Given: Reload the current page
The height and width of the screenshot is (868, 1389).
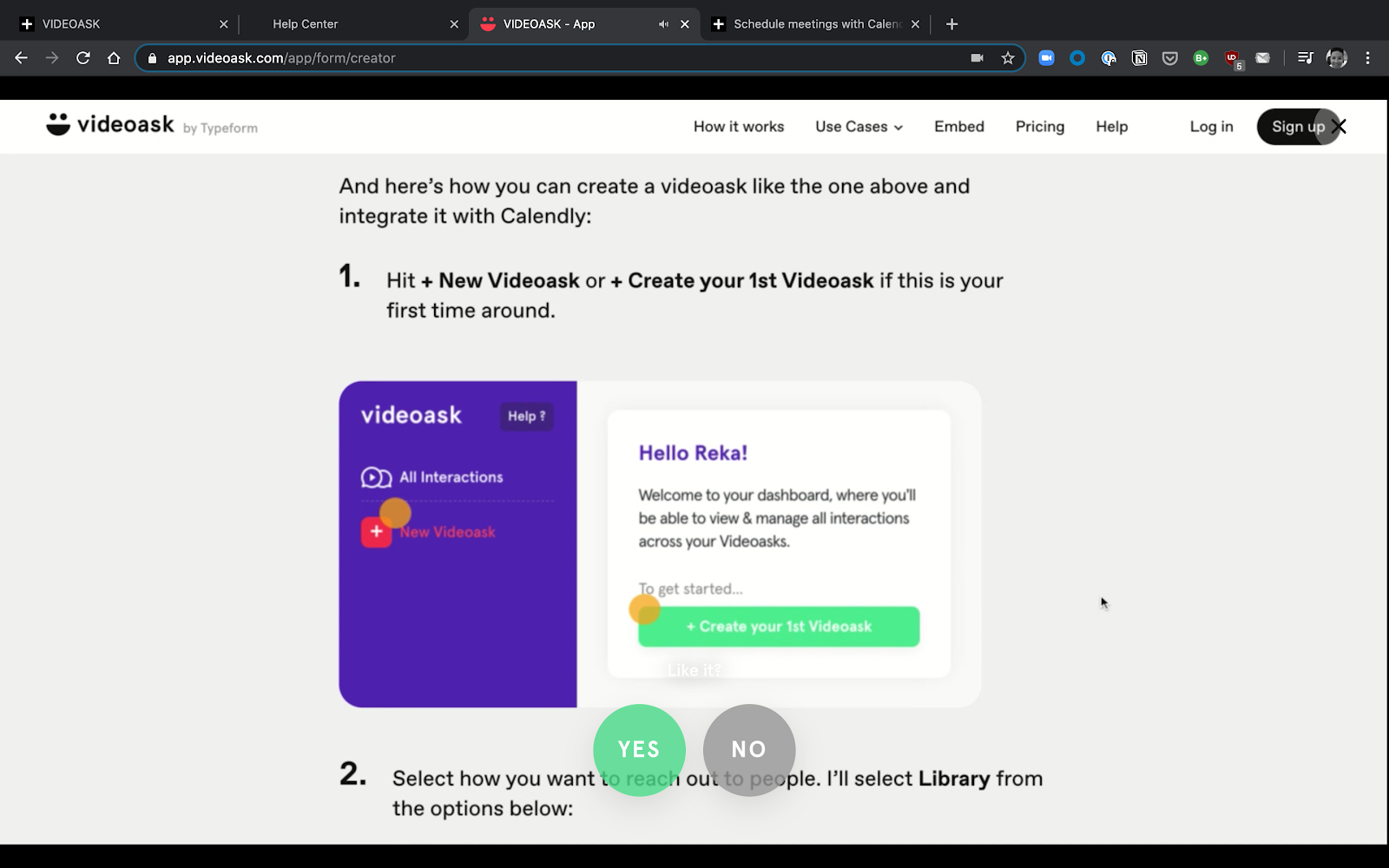Looking at the screenshot, I should pos(83,58).
